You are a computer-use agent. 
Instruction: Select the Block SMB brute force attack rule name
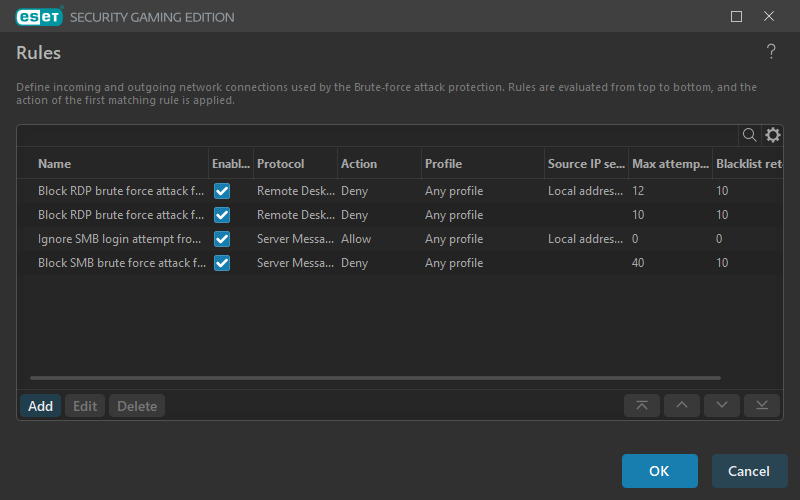[x=122, y=263]
